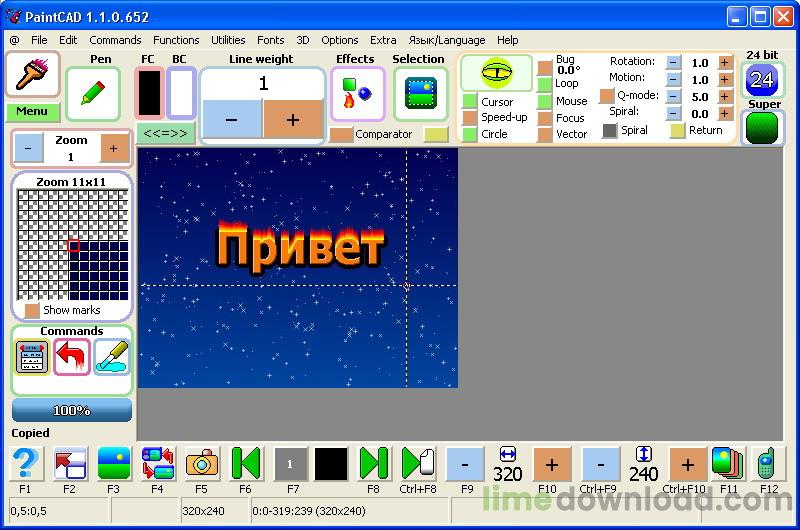Open help with the F1 question mark icon
The image size is (800, 530).
pos(26,464)
